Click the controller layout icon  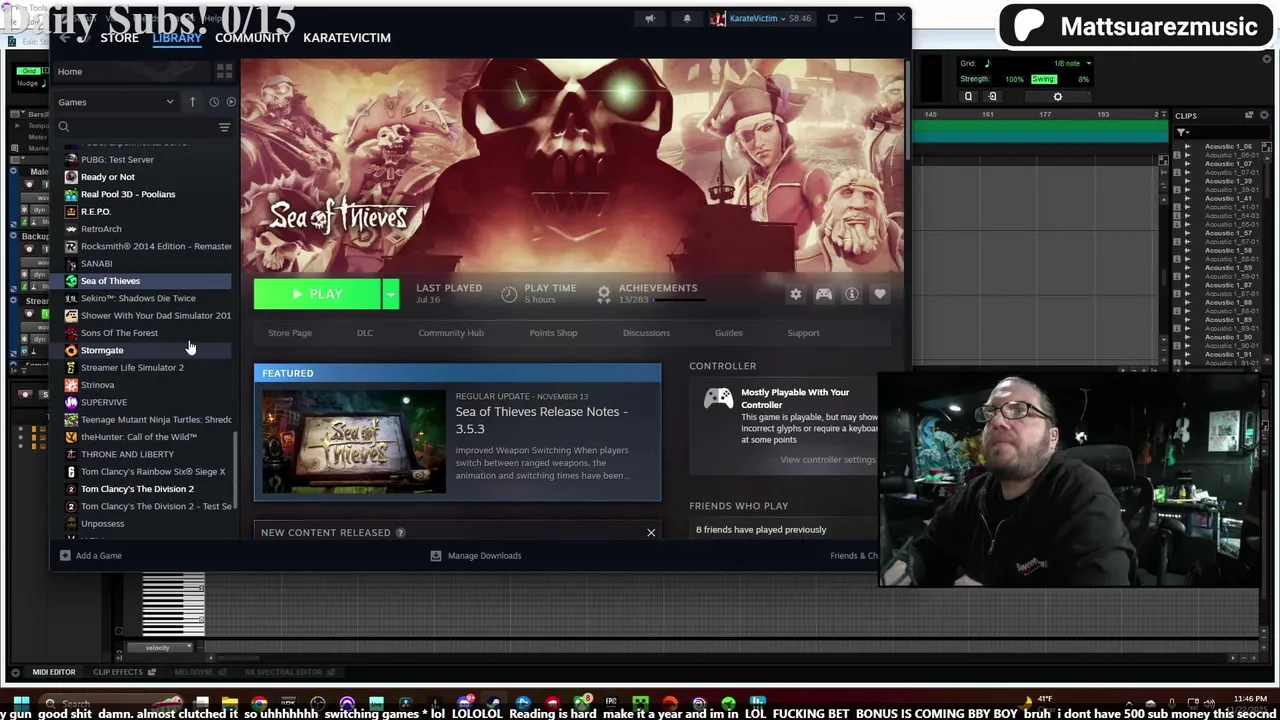[x=823, y=294]
